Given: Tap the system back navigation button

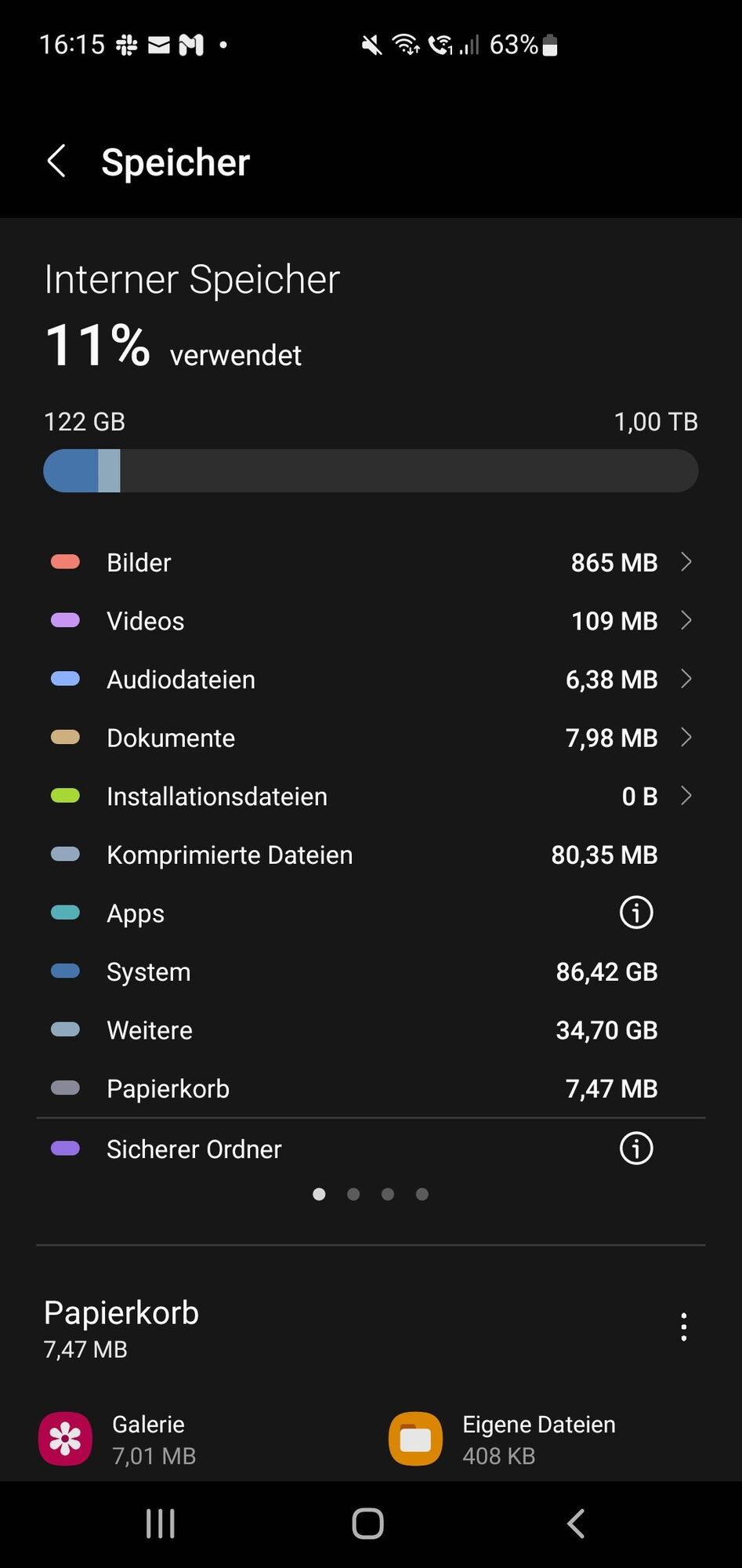Looking at the screenshot, I should (x=576, y=1524).
